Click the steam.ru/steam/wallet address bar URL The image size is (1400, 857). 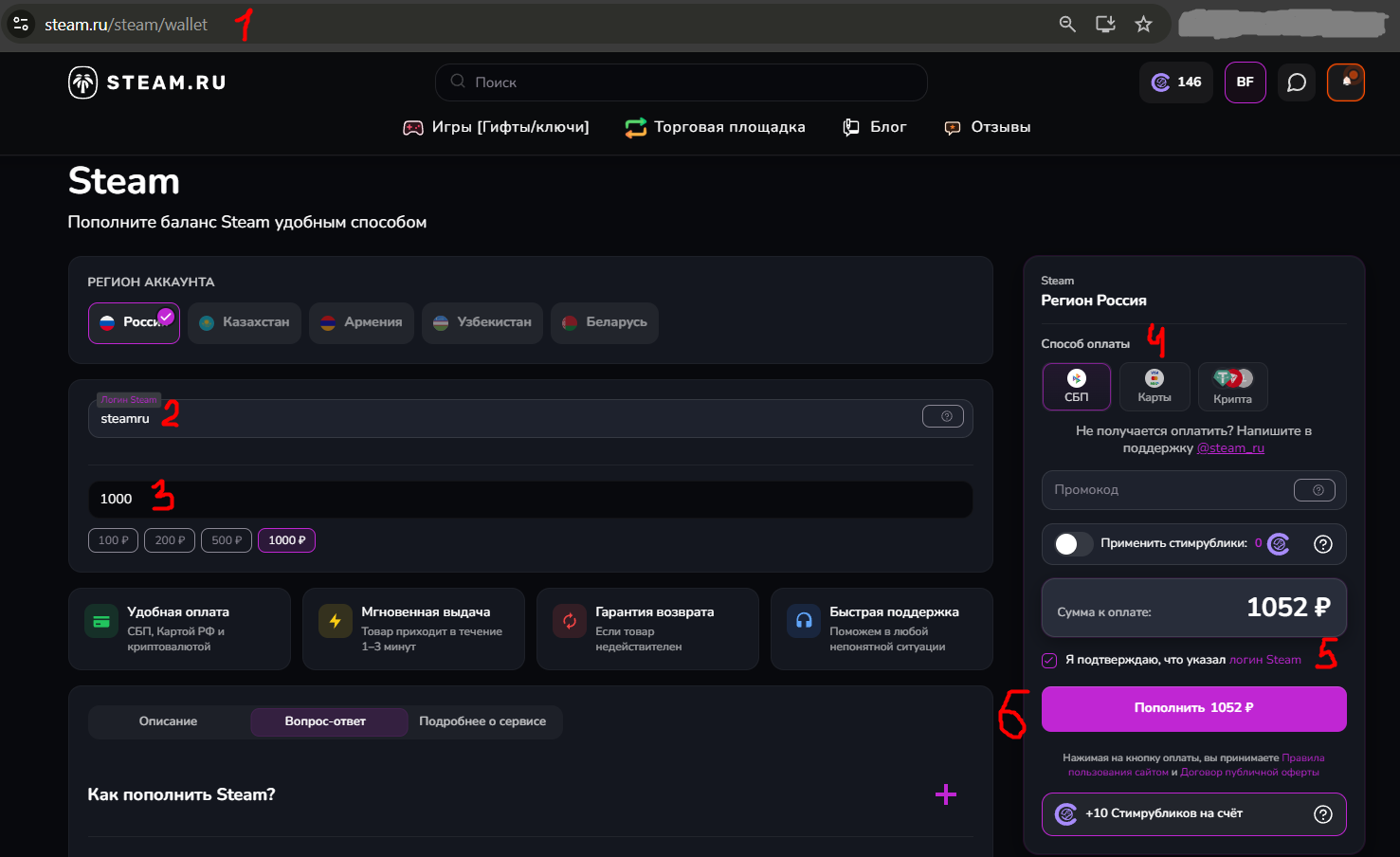pyautogui.click(x=126, y=25)
